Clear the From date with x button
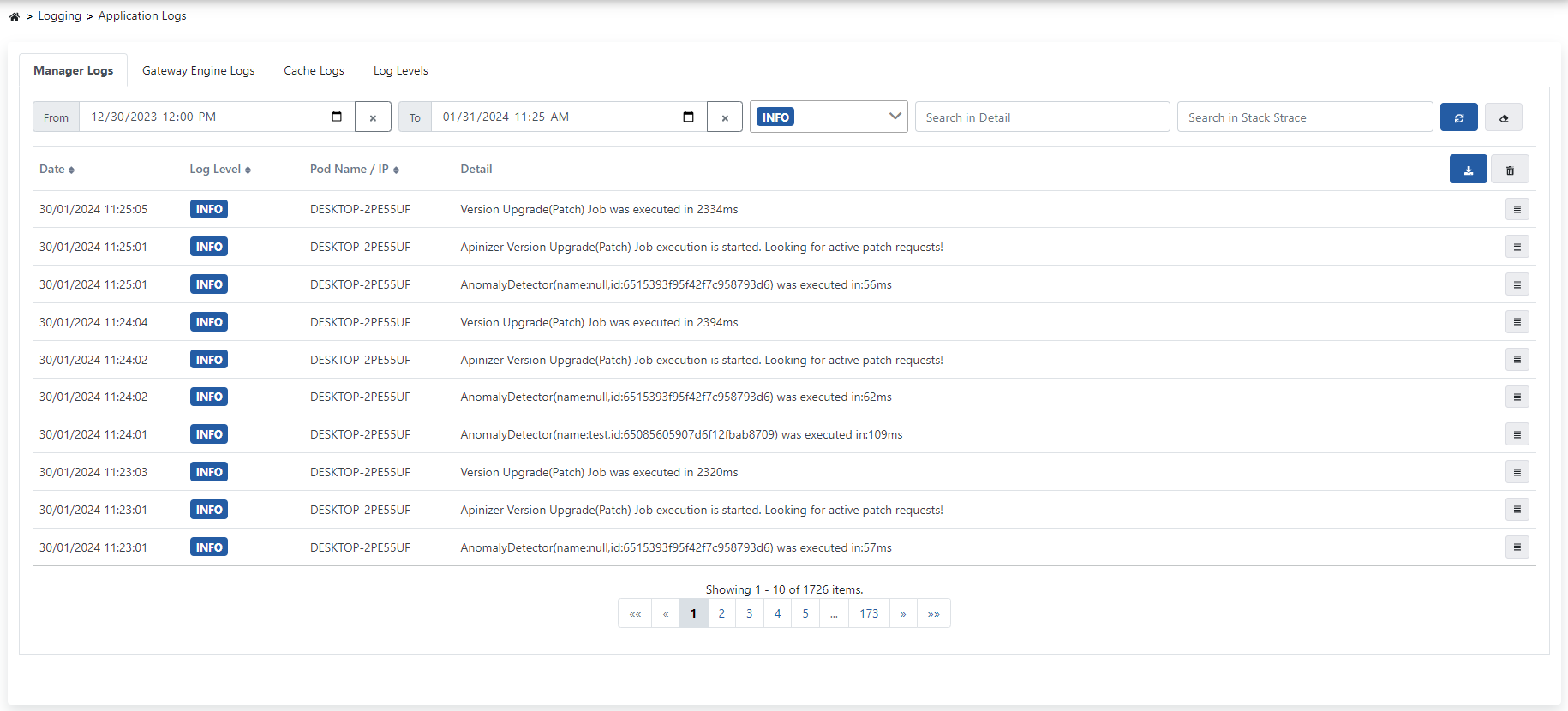This screenshot has width=1568, height=711. [373, 117]
